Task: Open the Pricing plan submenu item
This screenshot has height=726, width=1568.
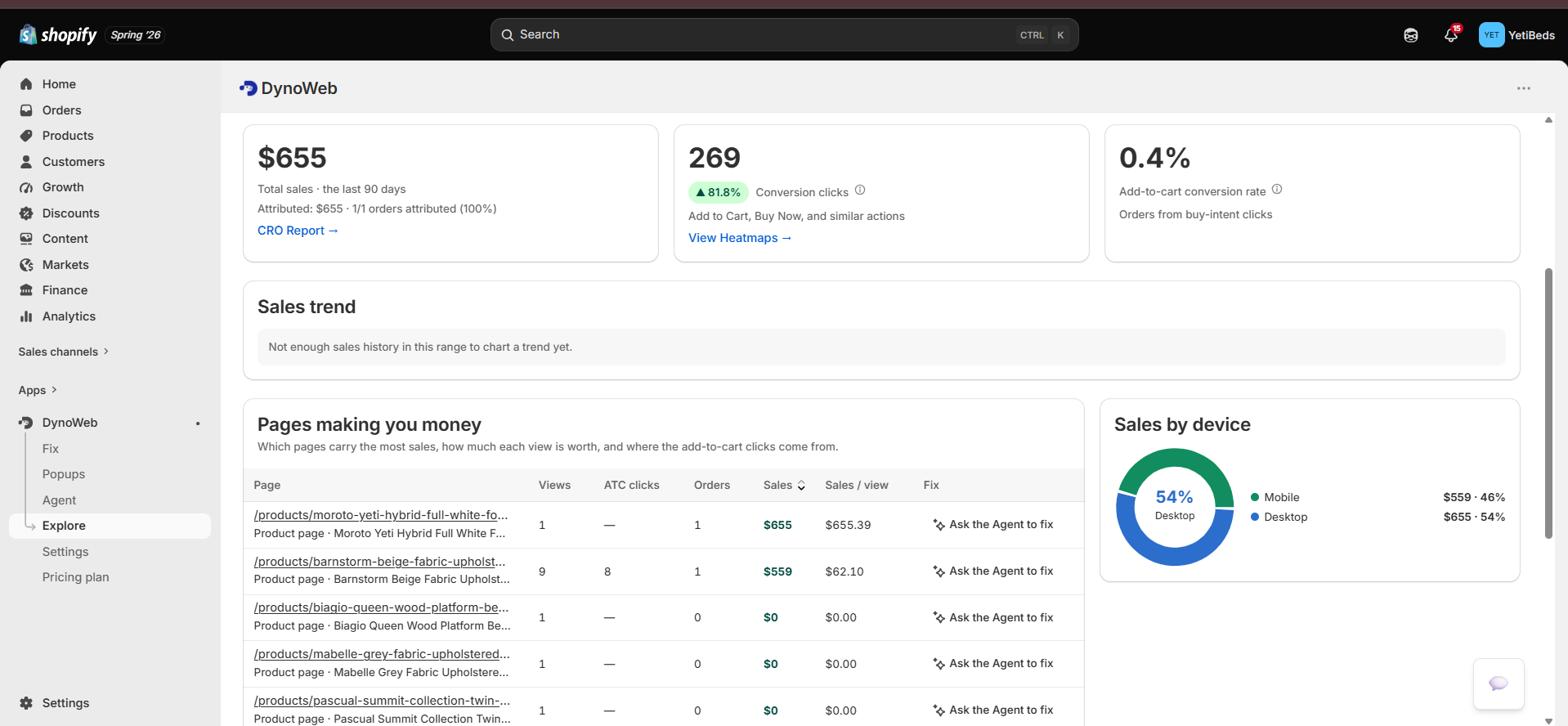Action: [x=76, y=577]
